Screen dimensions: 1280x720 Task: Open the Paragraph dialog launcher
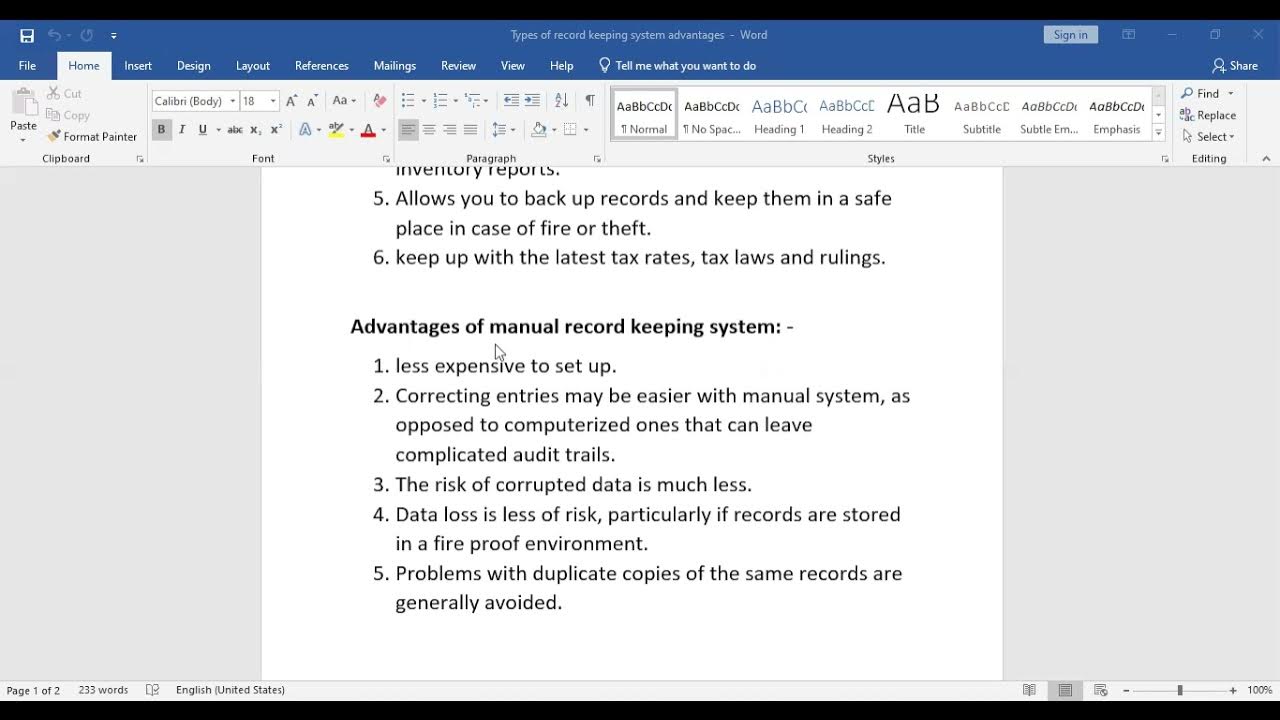597,159
